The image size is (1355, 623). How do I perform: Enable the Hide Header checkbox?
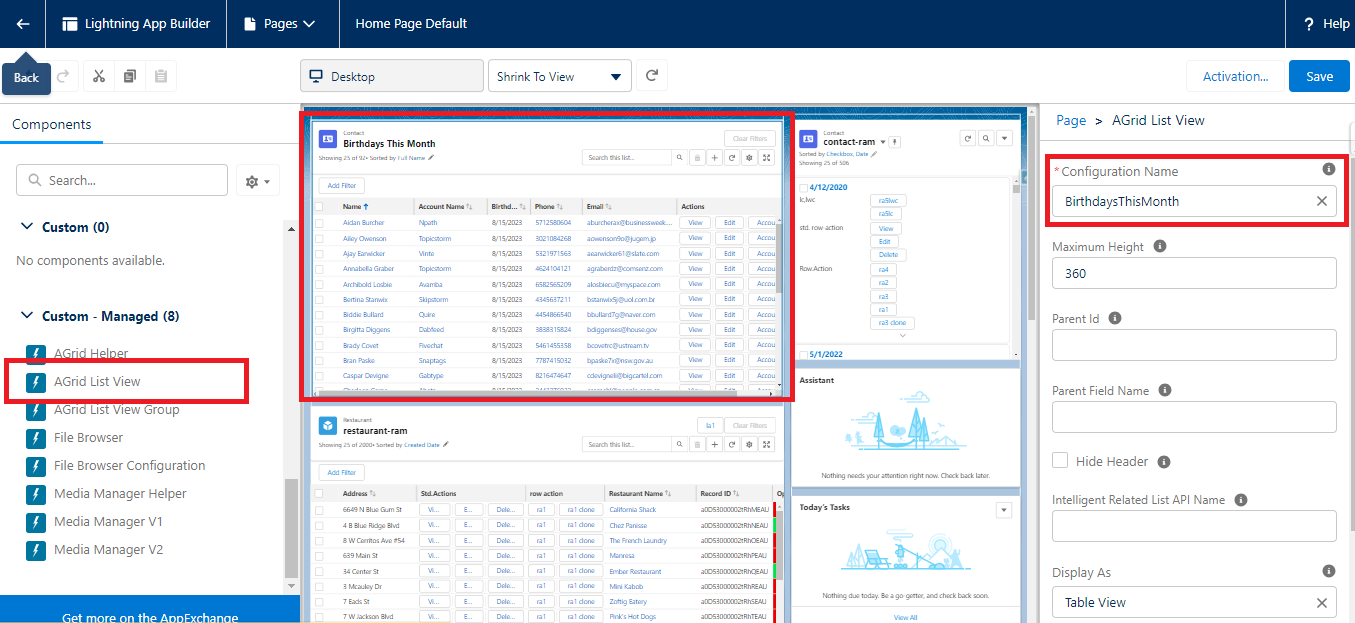1060,461
